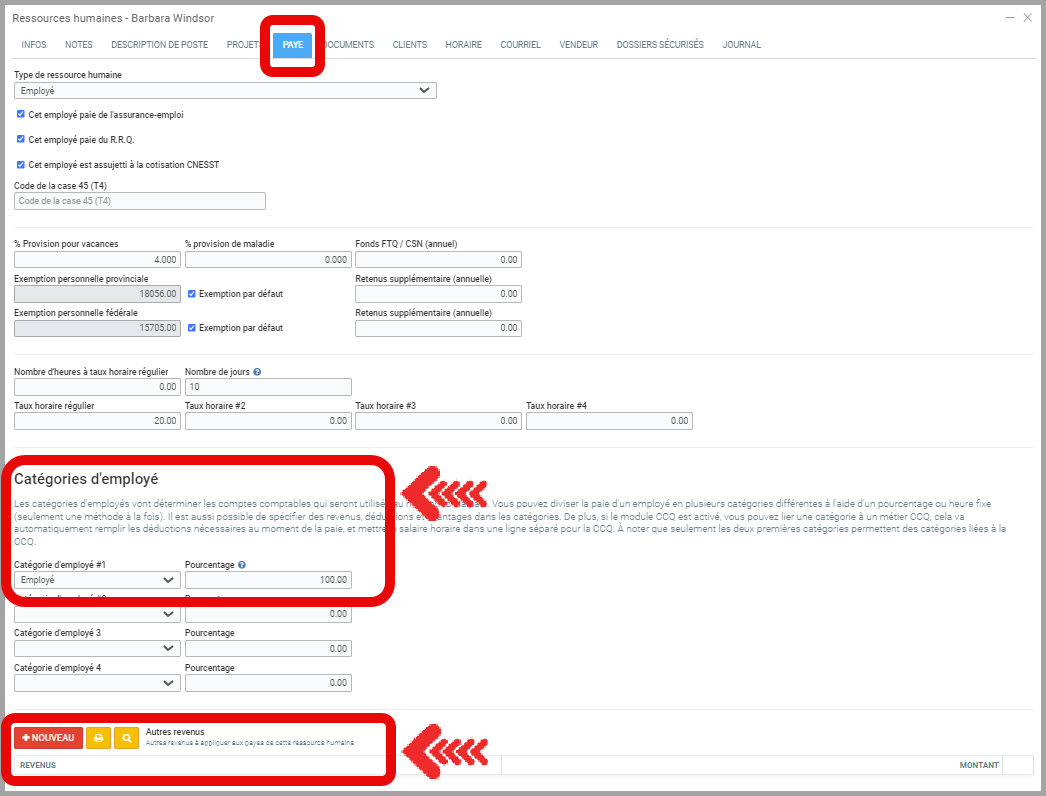Disable the CNESST cotisation checkbox
1046x796 pixels.
coord(21,164)
